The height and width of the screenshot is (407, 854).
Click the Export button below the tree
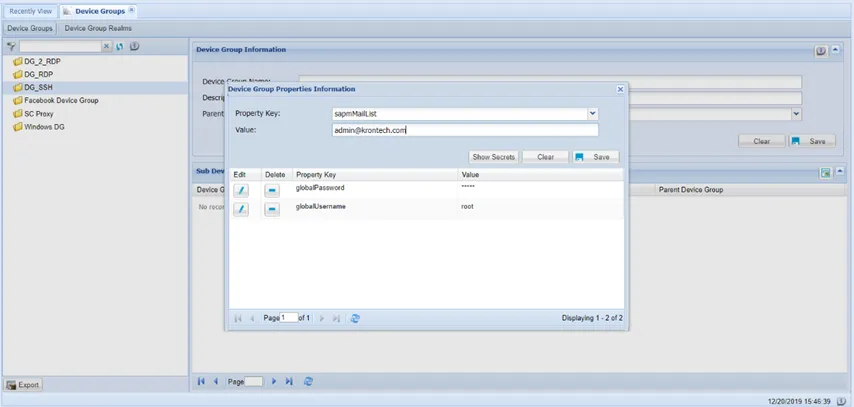click(23, 385)
